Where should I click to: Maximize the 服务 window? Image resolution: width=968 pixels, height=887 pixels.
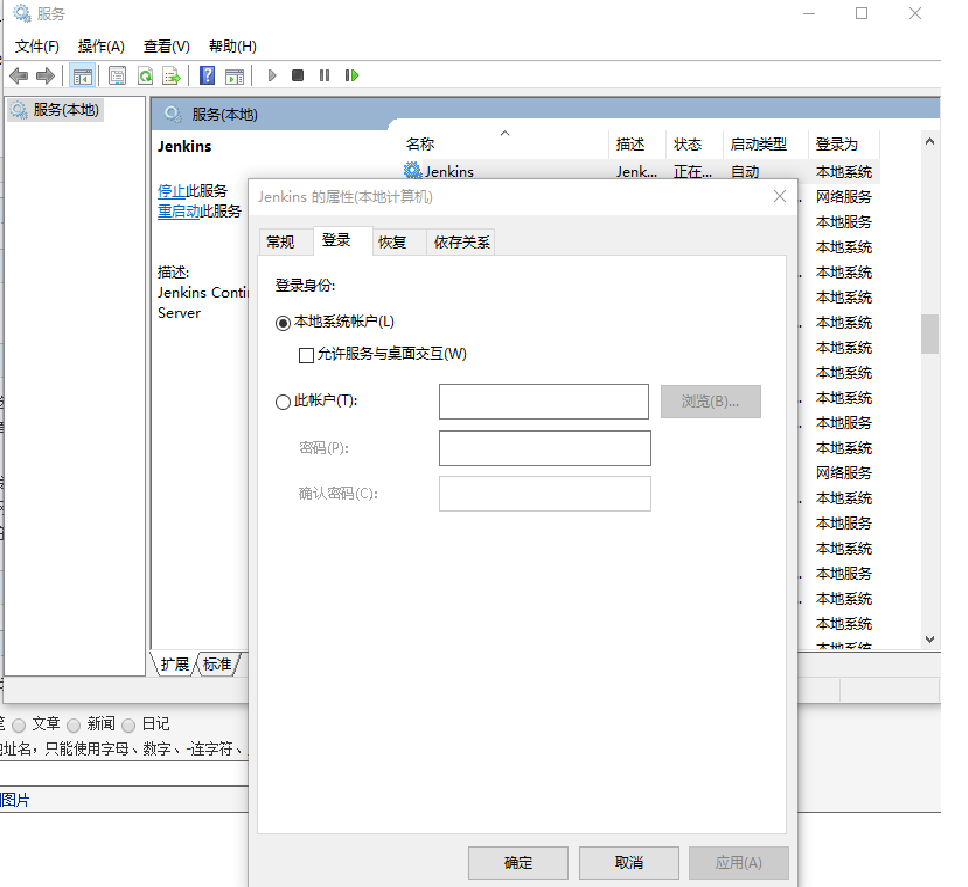pyautogui.click(x=861, y=14)
